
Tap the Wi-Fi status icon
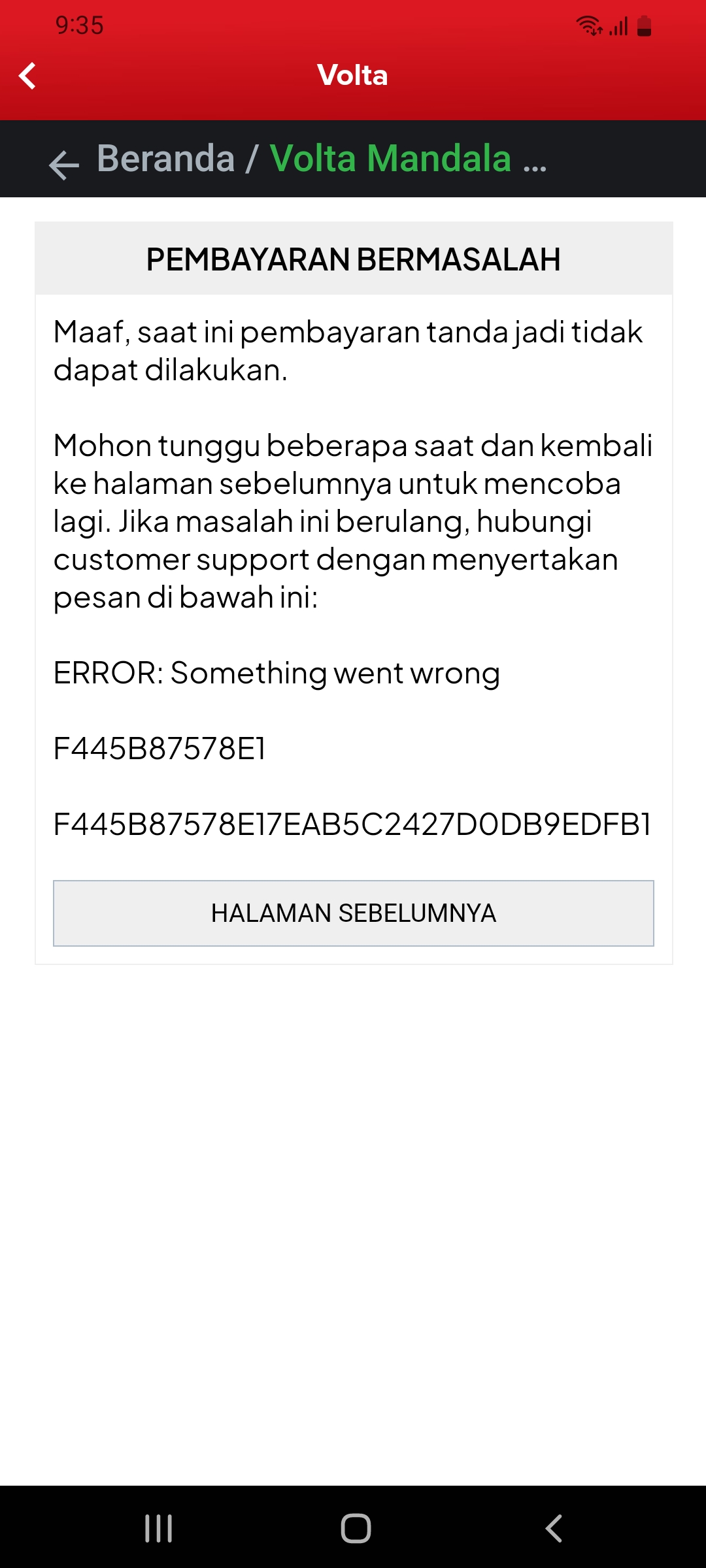[590, 26]
